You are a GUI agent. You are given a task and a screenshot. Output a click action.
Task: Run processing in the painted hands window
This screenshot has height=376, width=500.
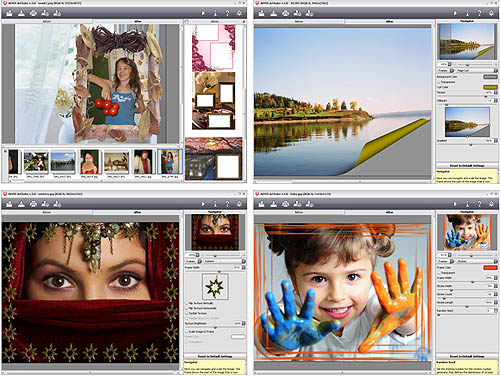[455, 204]
